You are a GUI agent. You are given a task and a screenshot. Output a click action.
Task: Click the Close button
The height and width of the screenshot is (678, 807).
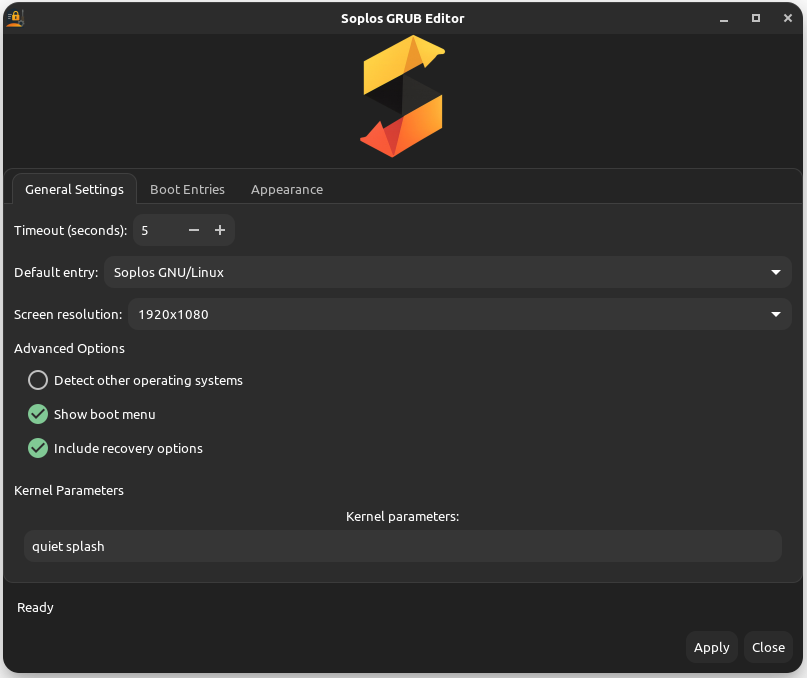click(768, 647)
